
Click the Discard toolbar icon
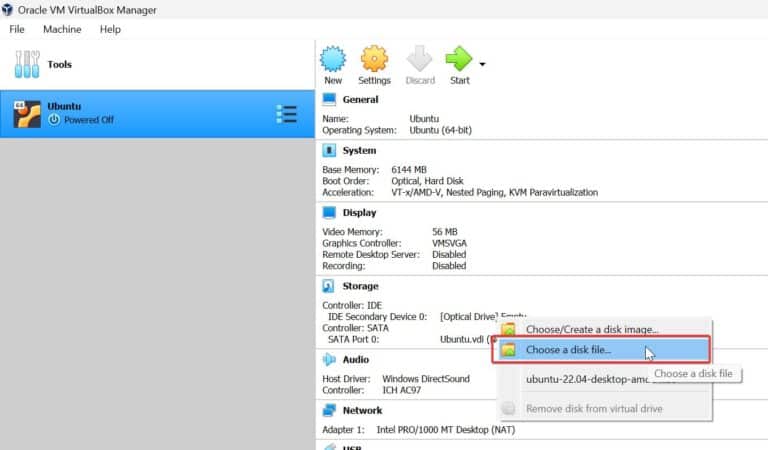pyautogui.click(x=419, y=60)
